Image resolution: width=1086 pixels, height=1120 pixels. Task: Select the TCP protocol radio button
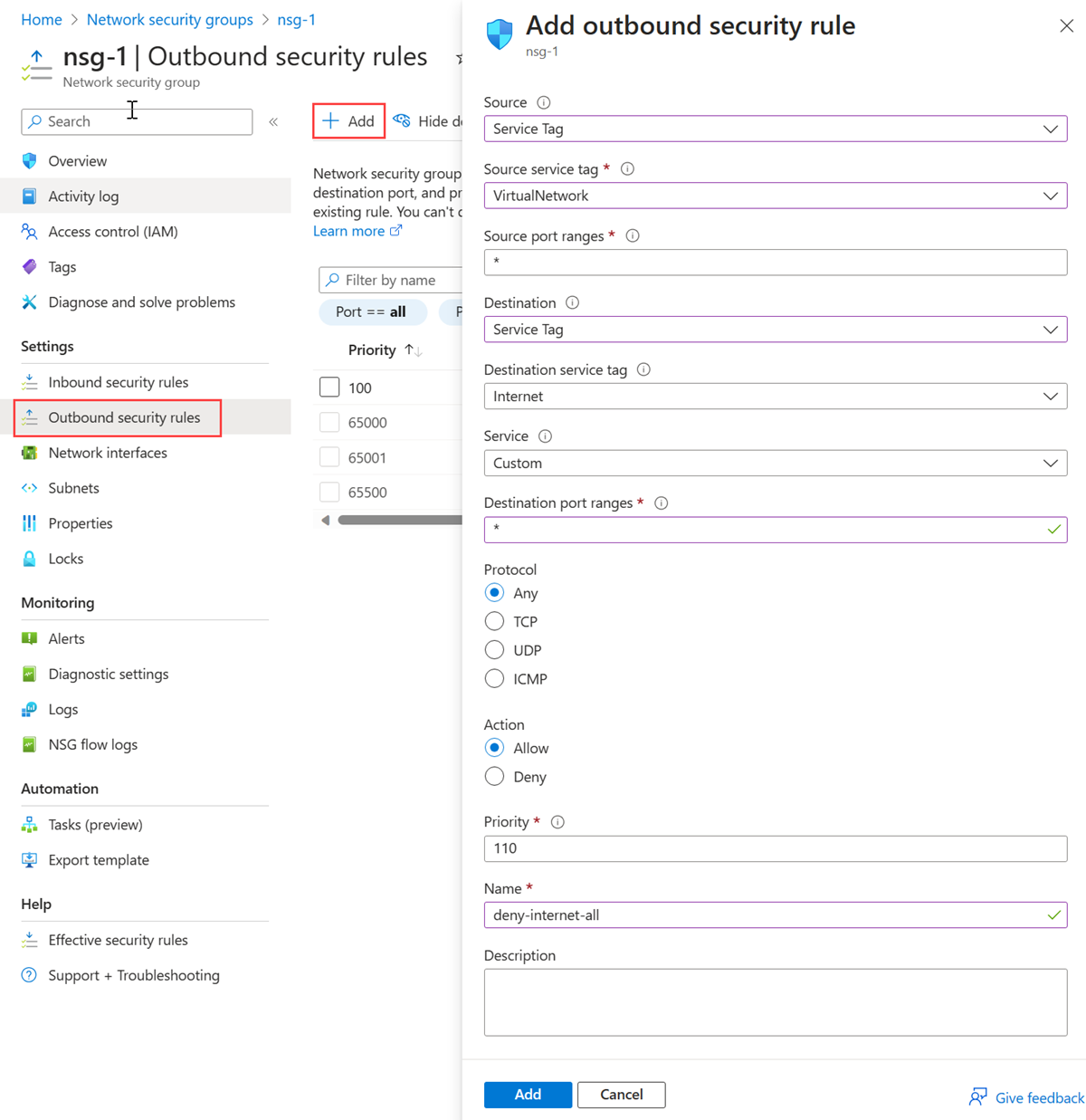click(x=494, y=621)
